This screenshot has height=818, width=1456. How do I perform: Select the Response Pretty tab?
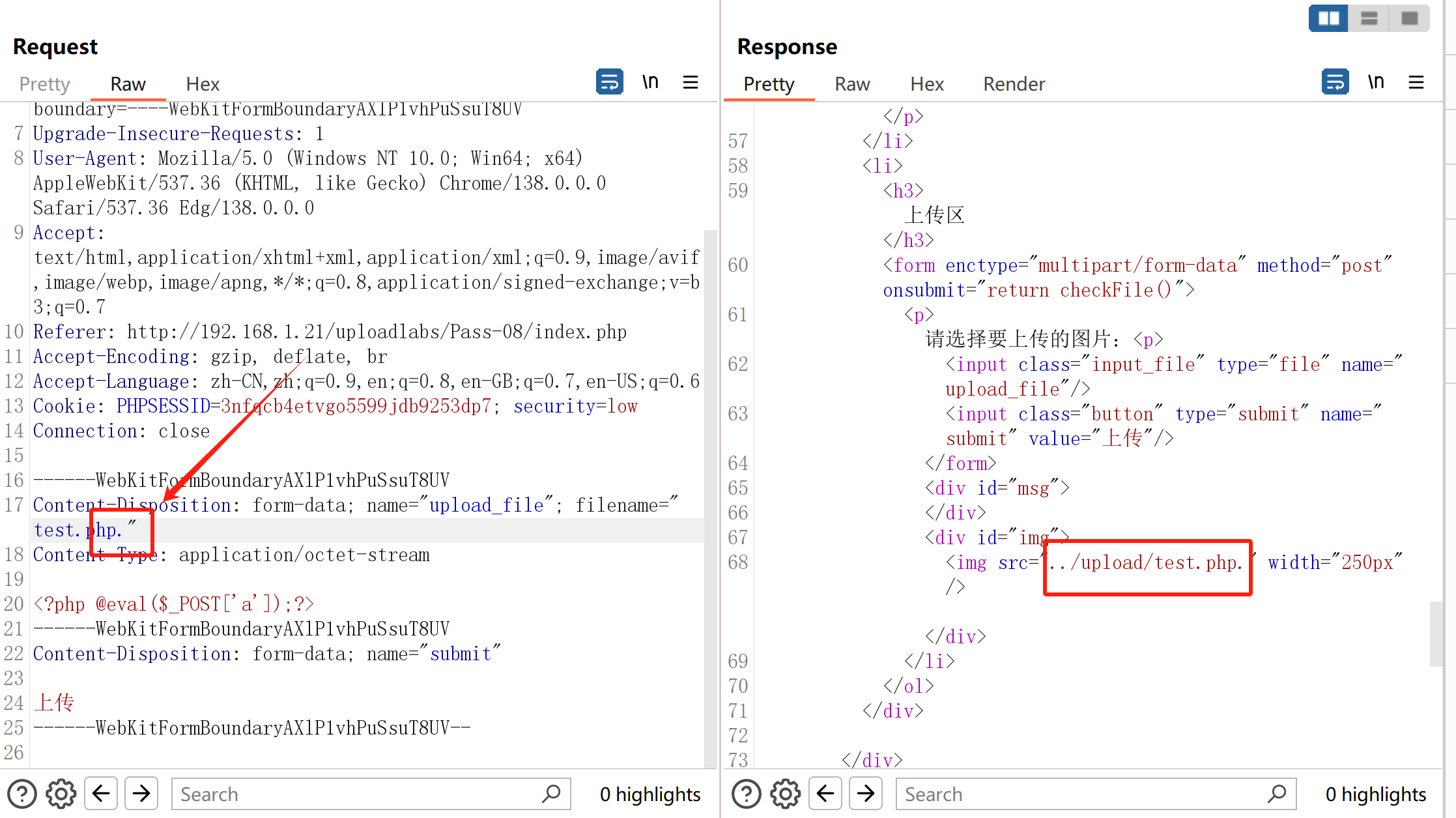(x=769, y=84)
